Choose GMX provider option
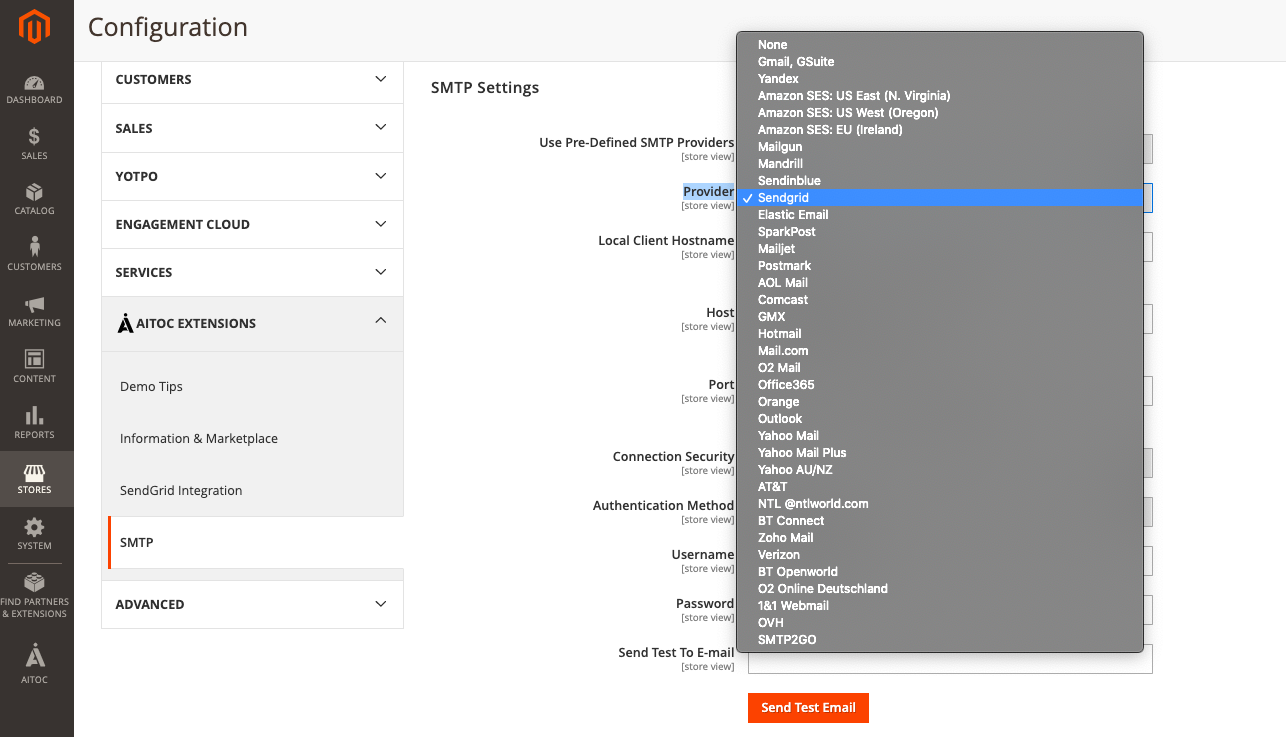This screenshot has height=737, width=1286. pos(940,317)
